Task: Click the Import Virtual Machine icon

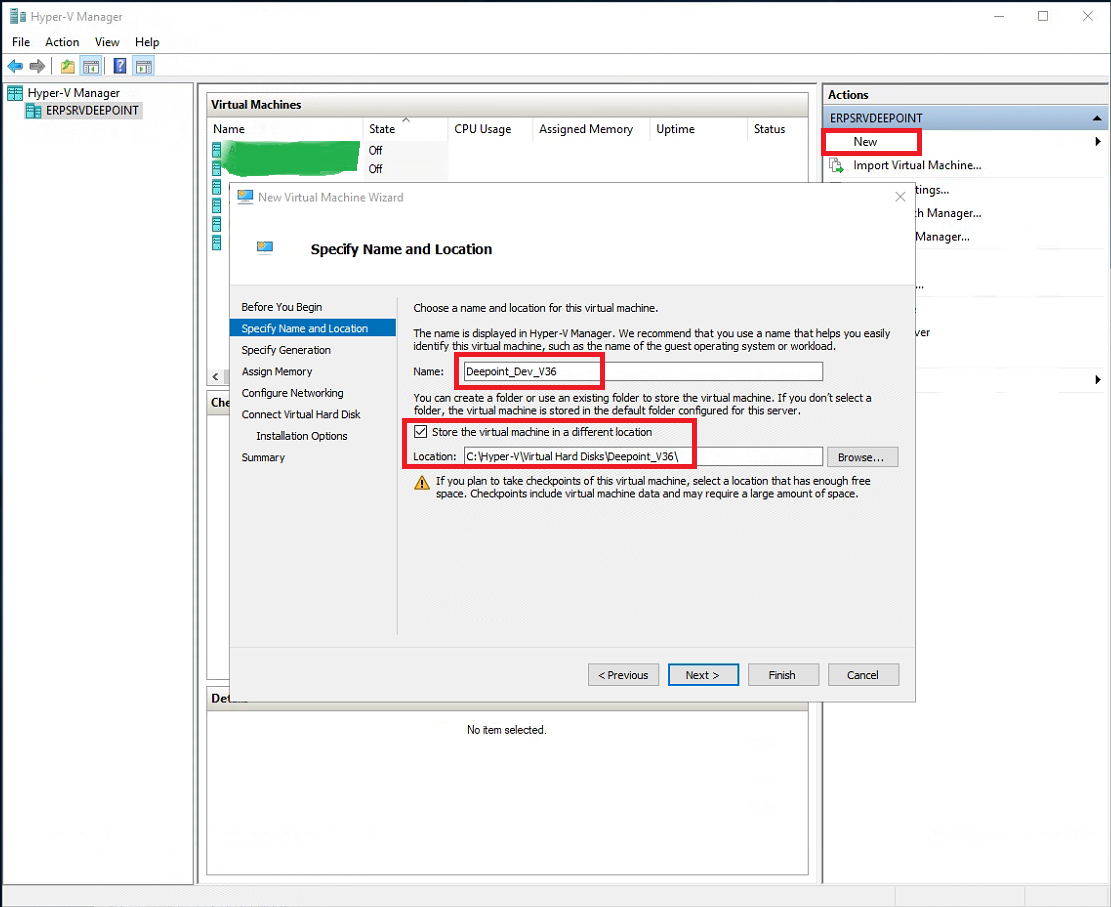Action: (837, 165)
